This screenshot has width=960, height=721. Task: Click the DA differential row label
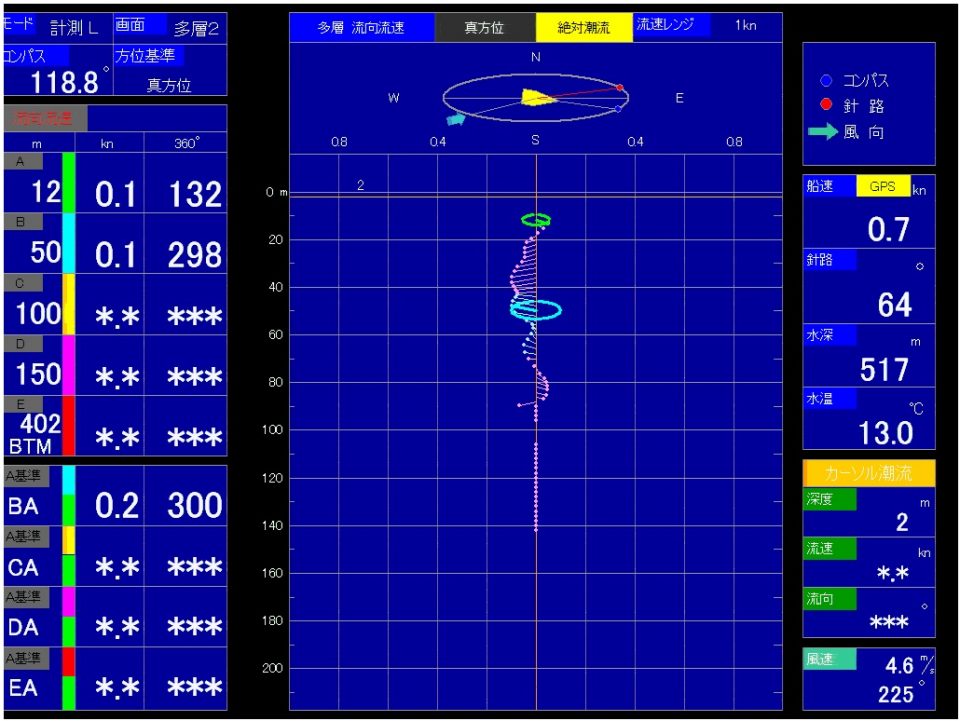(x=23, y=627)
